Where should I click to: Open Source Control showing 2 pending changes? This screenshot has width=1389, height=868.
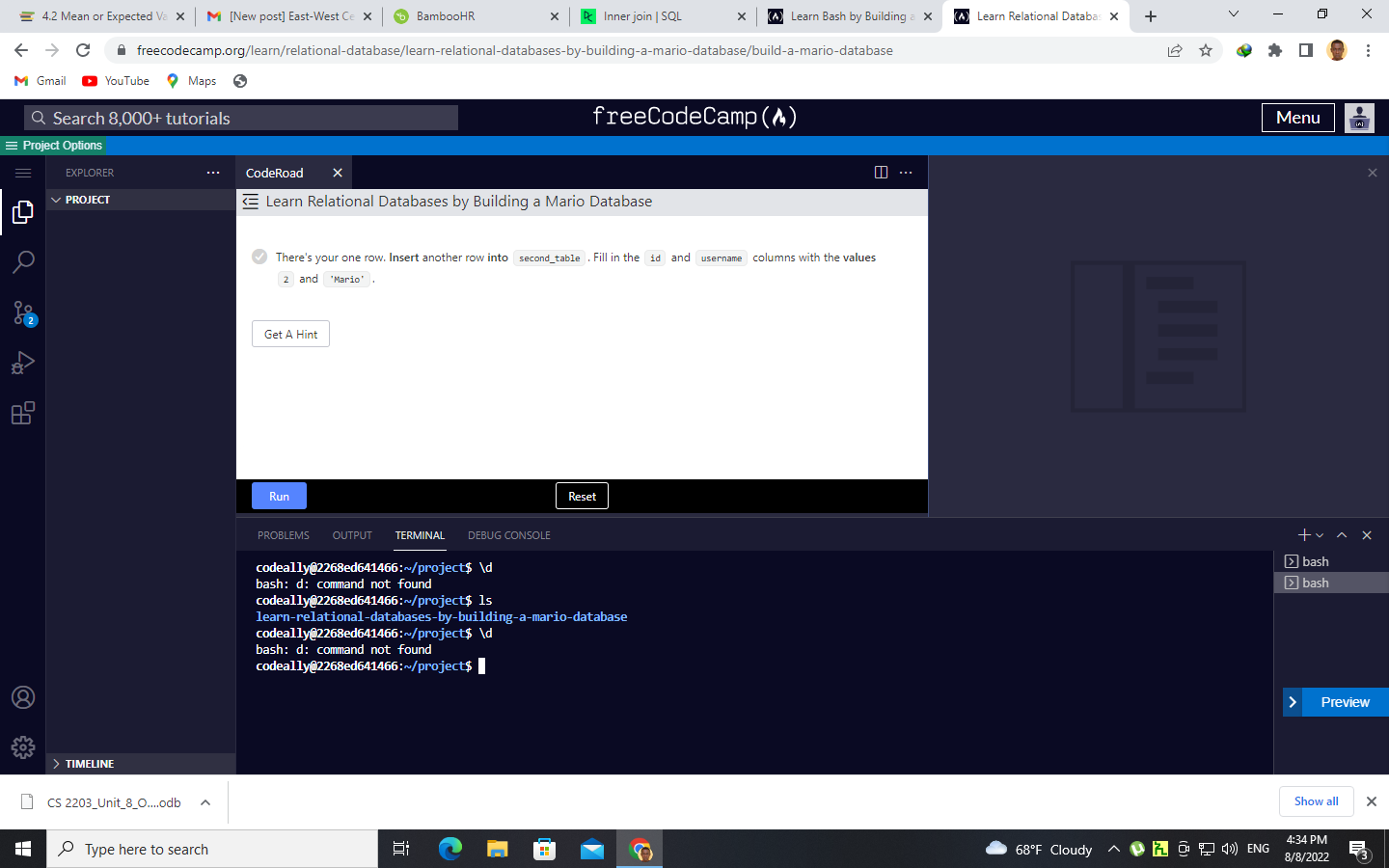(23, 312)
